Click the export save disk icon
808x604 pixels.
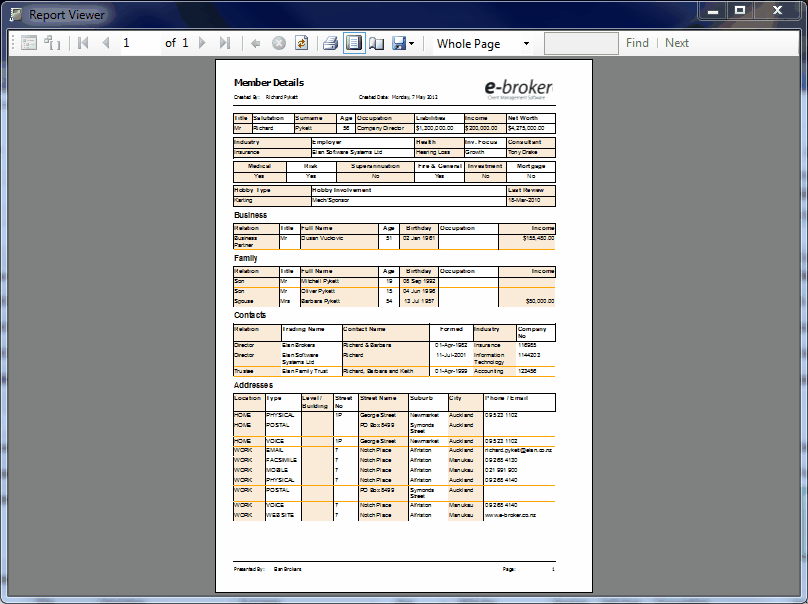click(399, 43)
